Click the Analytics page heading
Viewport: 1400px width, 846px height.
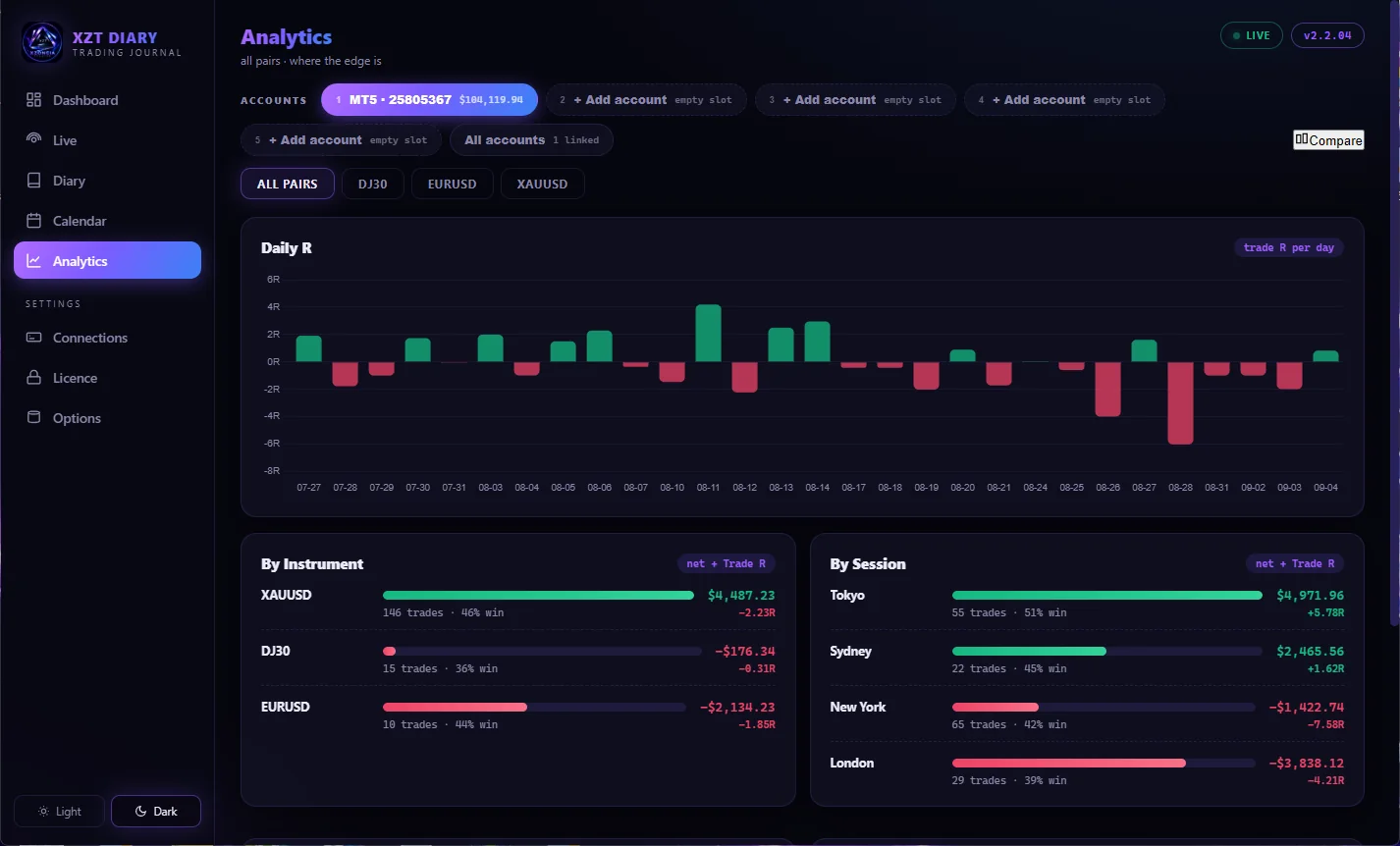coord(287,37)
